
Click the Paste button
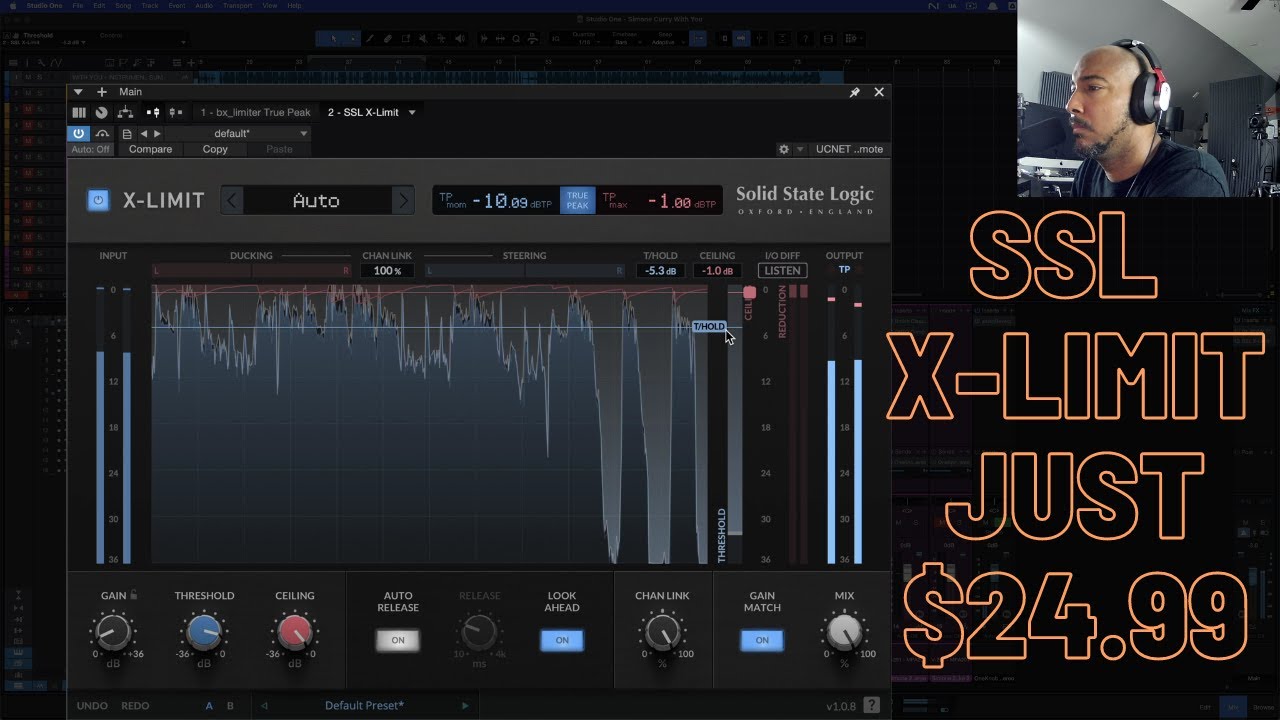click(279, 149)
